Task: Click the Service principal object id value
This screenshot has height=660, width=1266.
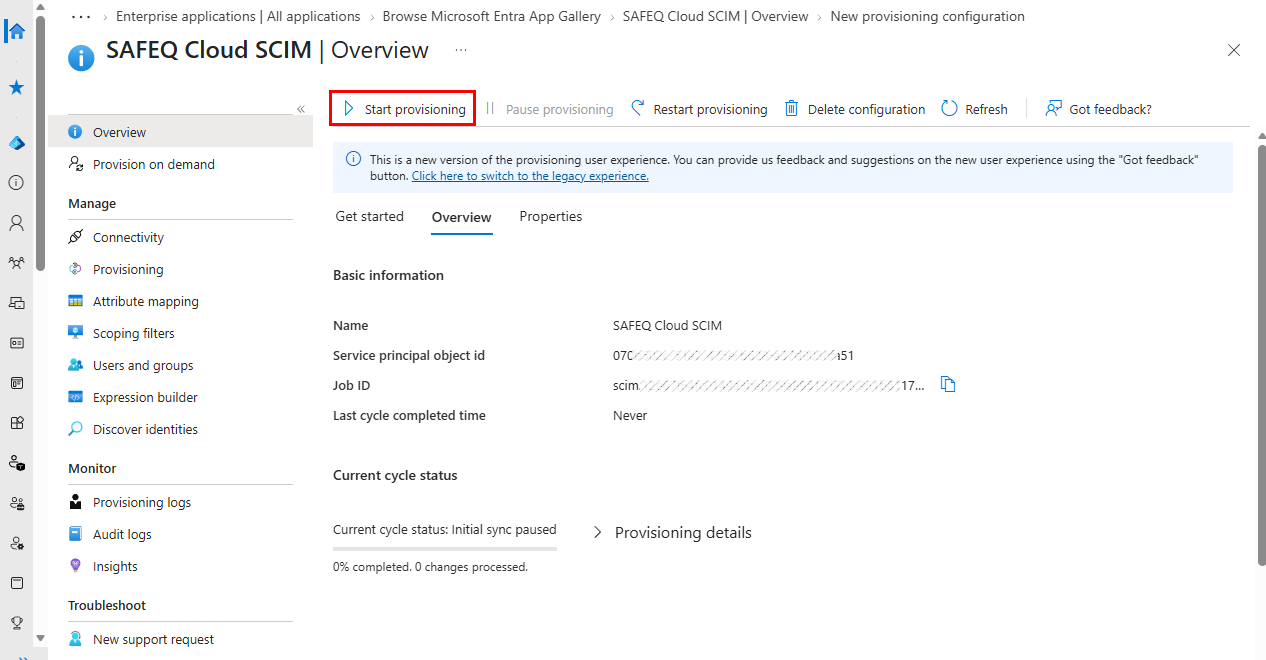Action: [x=733, y=355]
